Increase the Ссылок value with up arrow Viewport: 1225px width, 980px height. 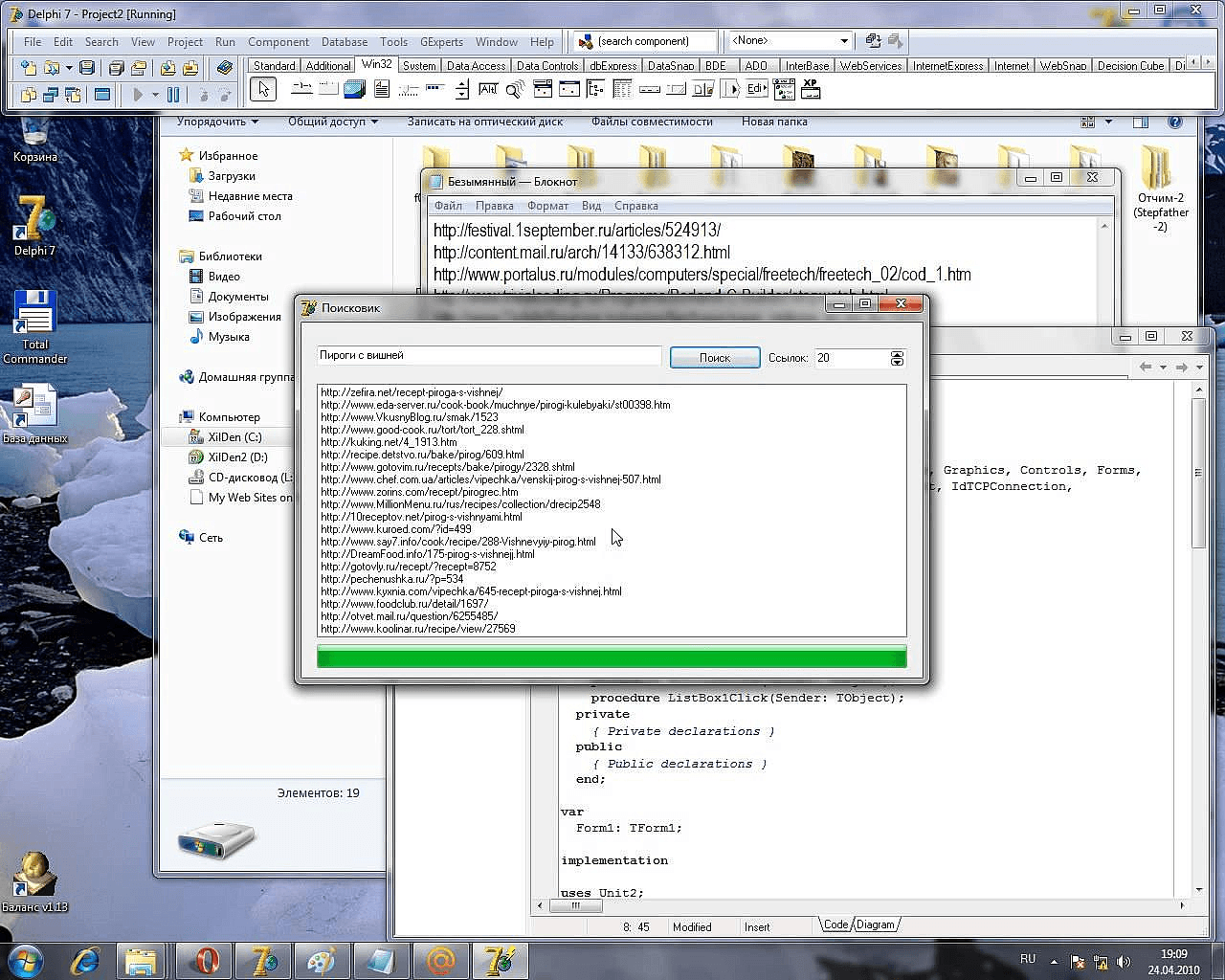[x=897, y=354]
